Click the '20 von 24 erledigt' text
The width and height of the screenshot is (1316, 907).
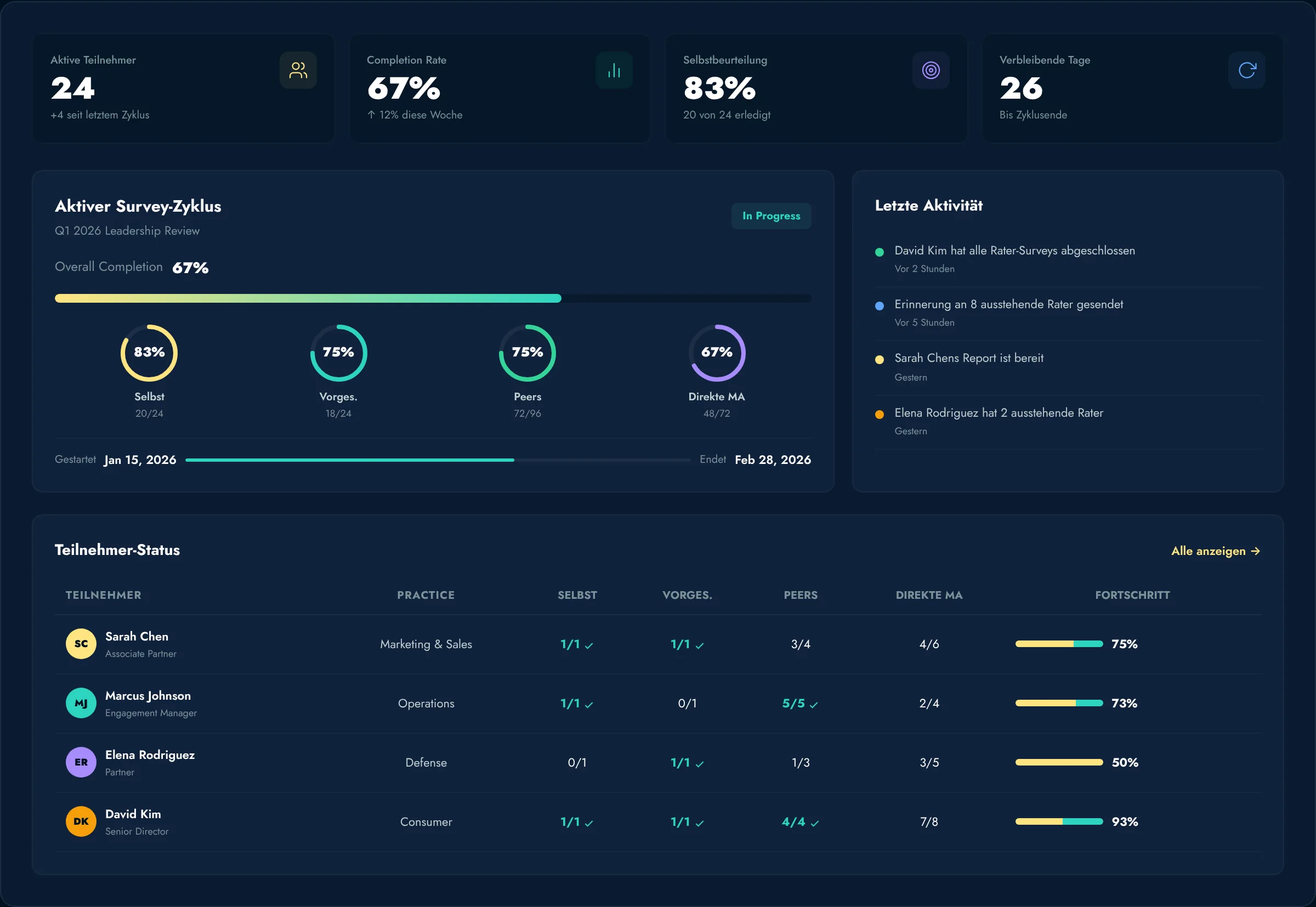point(727,115)
